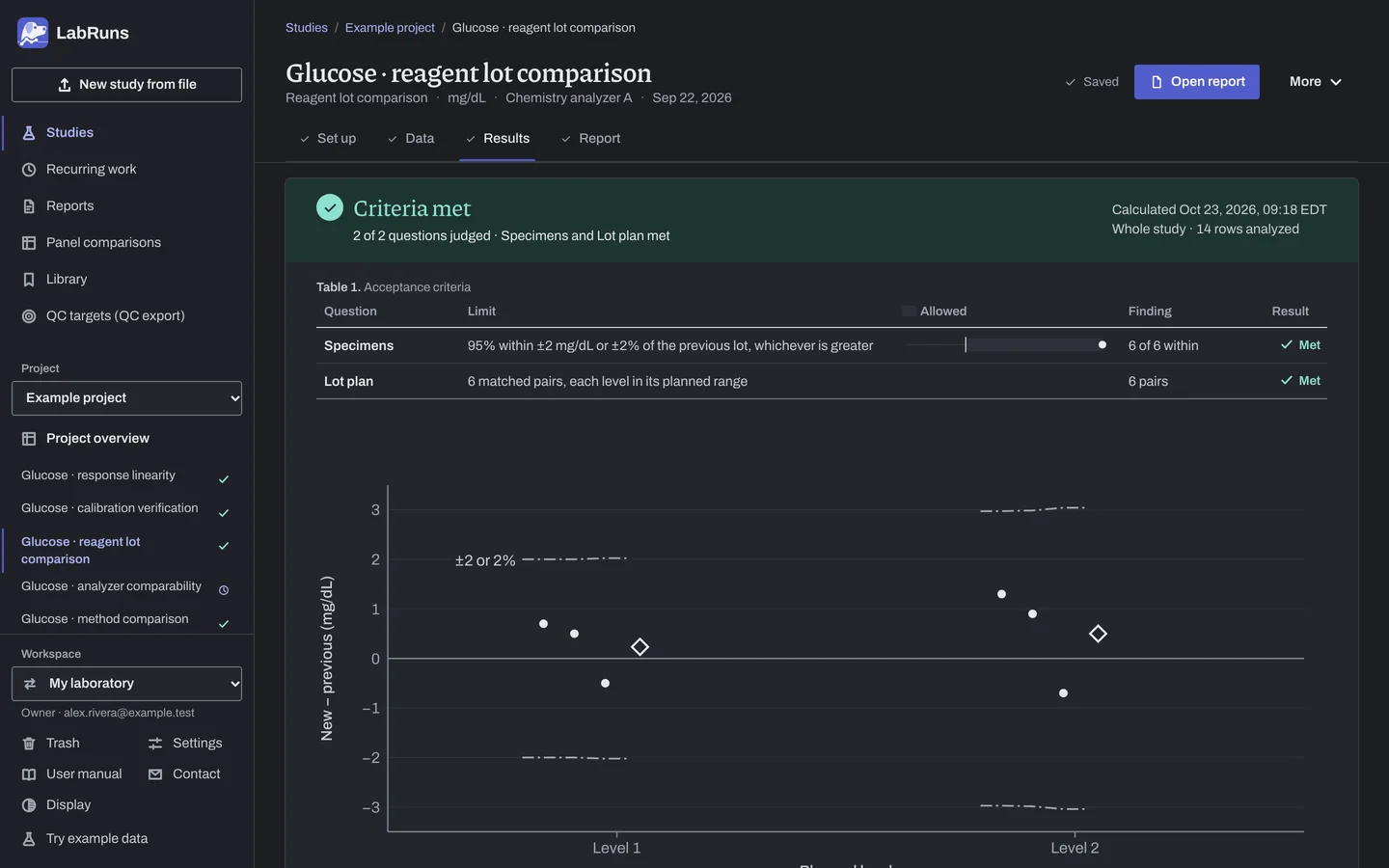
Task: Open Project overview
Action: click(127, 439)
